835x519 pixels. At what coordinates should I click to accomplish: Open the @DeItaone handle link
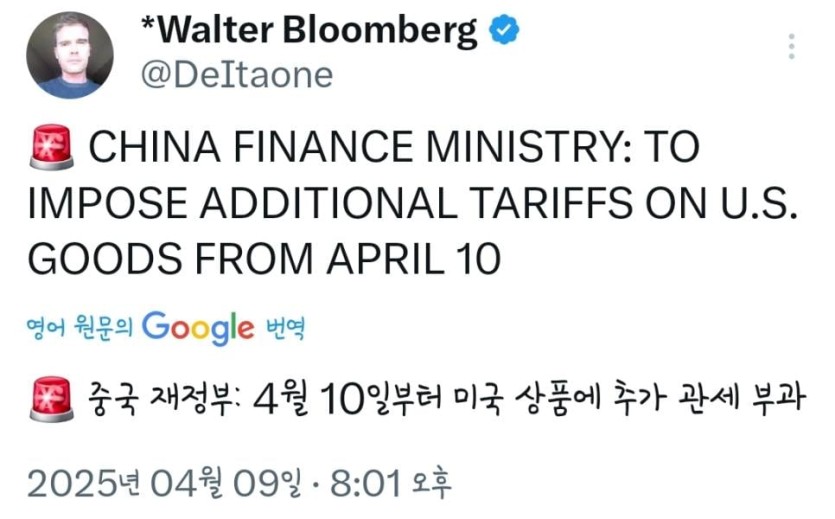236,75
